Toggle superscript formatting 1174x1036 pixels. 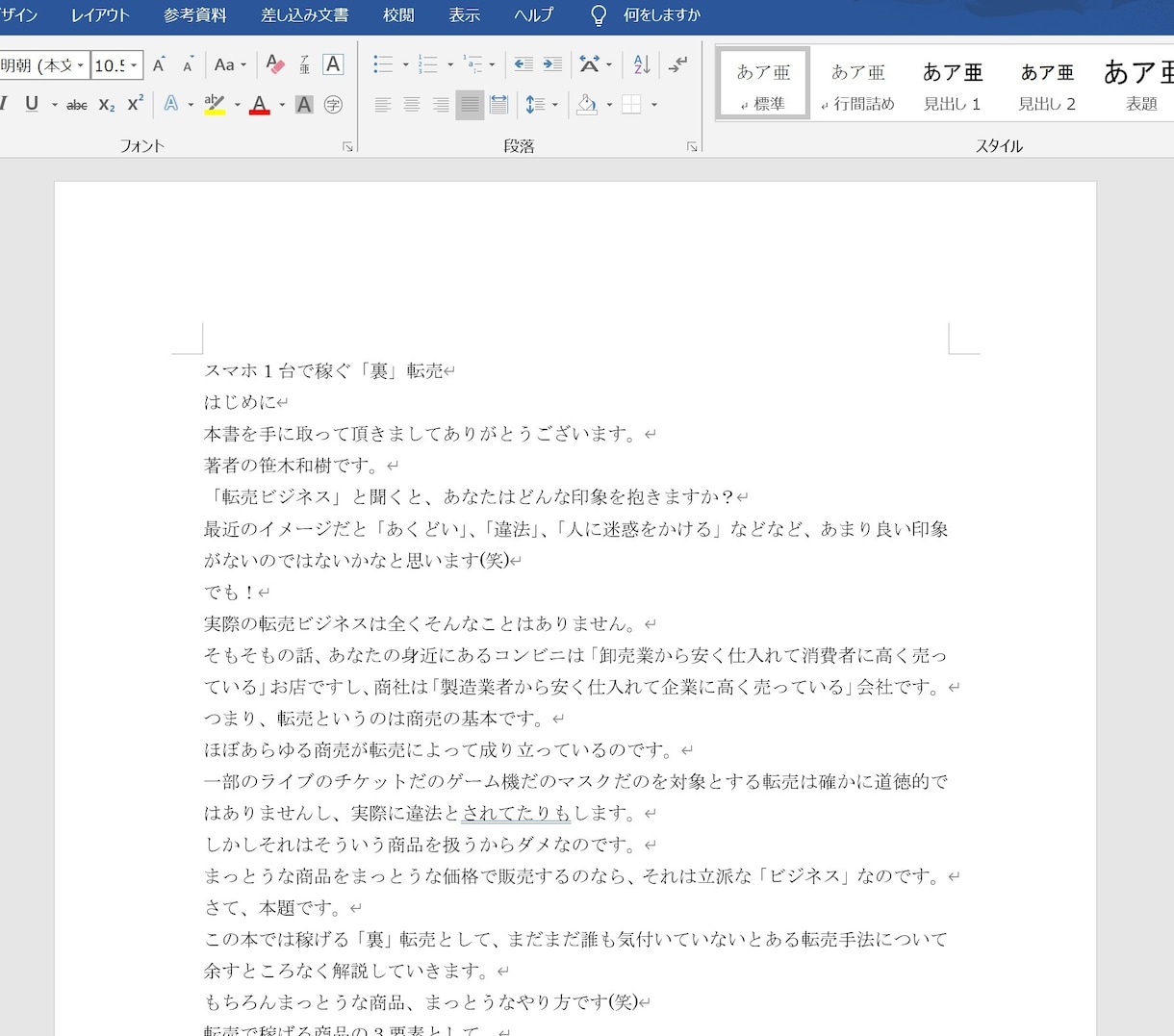coord(136,104)
